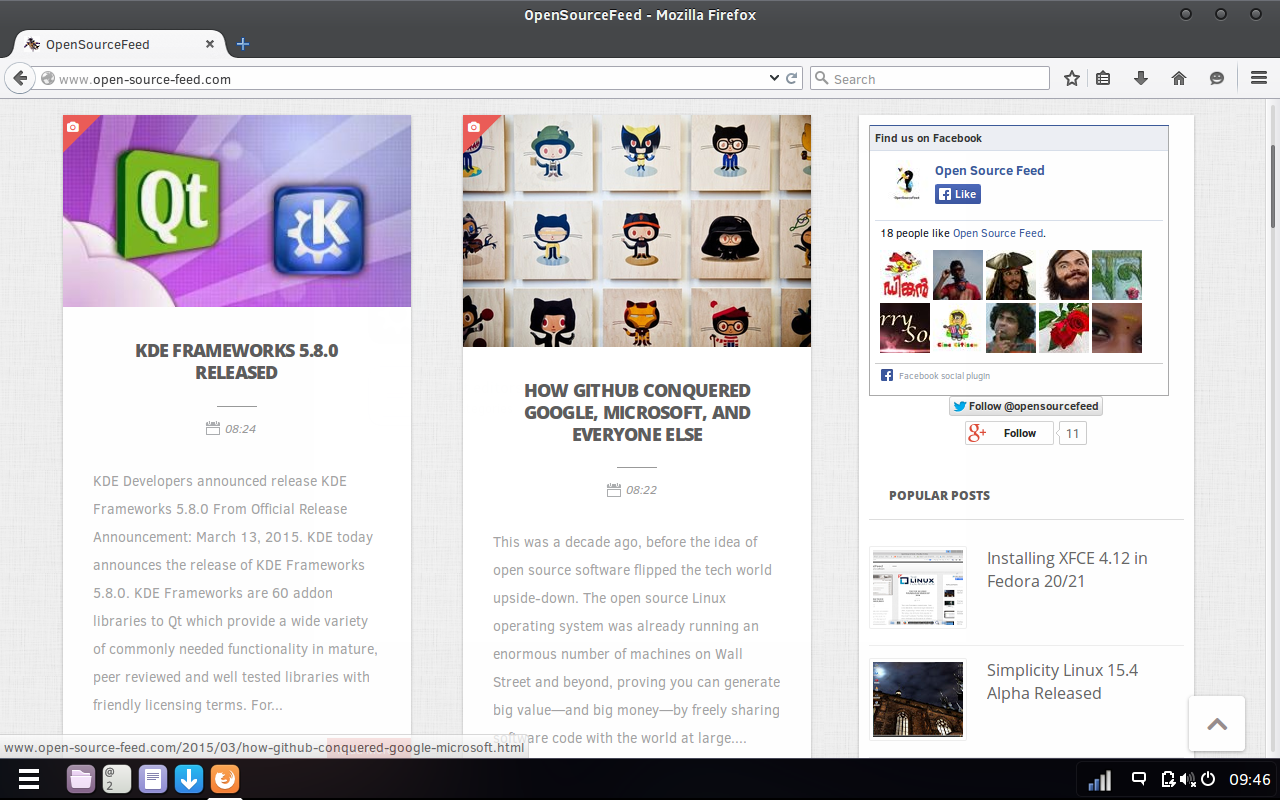
Task: Click the site identity globe icon
Action: click(47, 78)
